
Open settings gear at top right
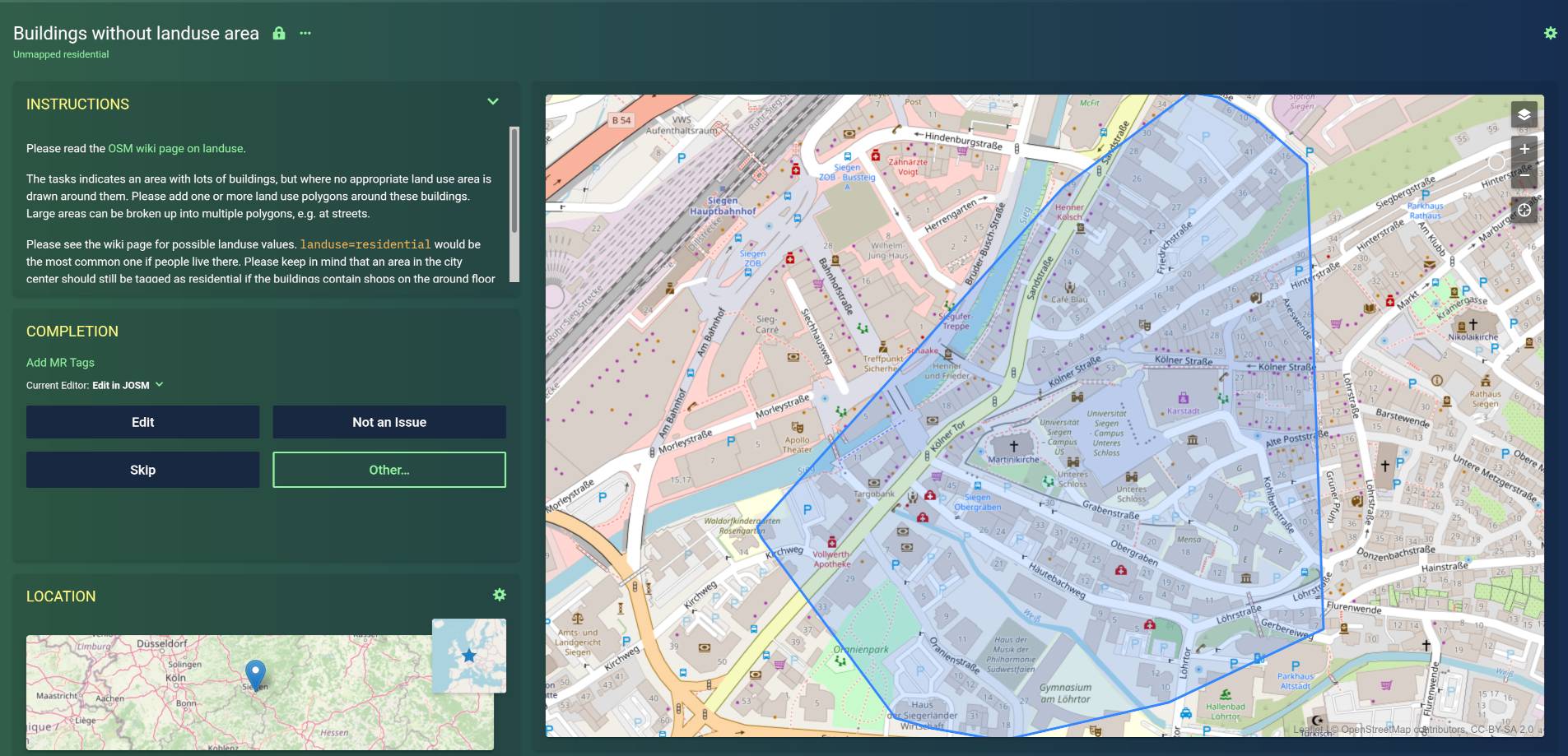click(1551, 34)
